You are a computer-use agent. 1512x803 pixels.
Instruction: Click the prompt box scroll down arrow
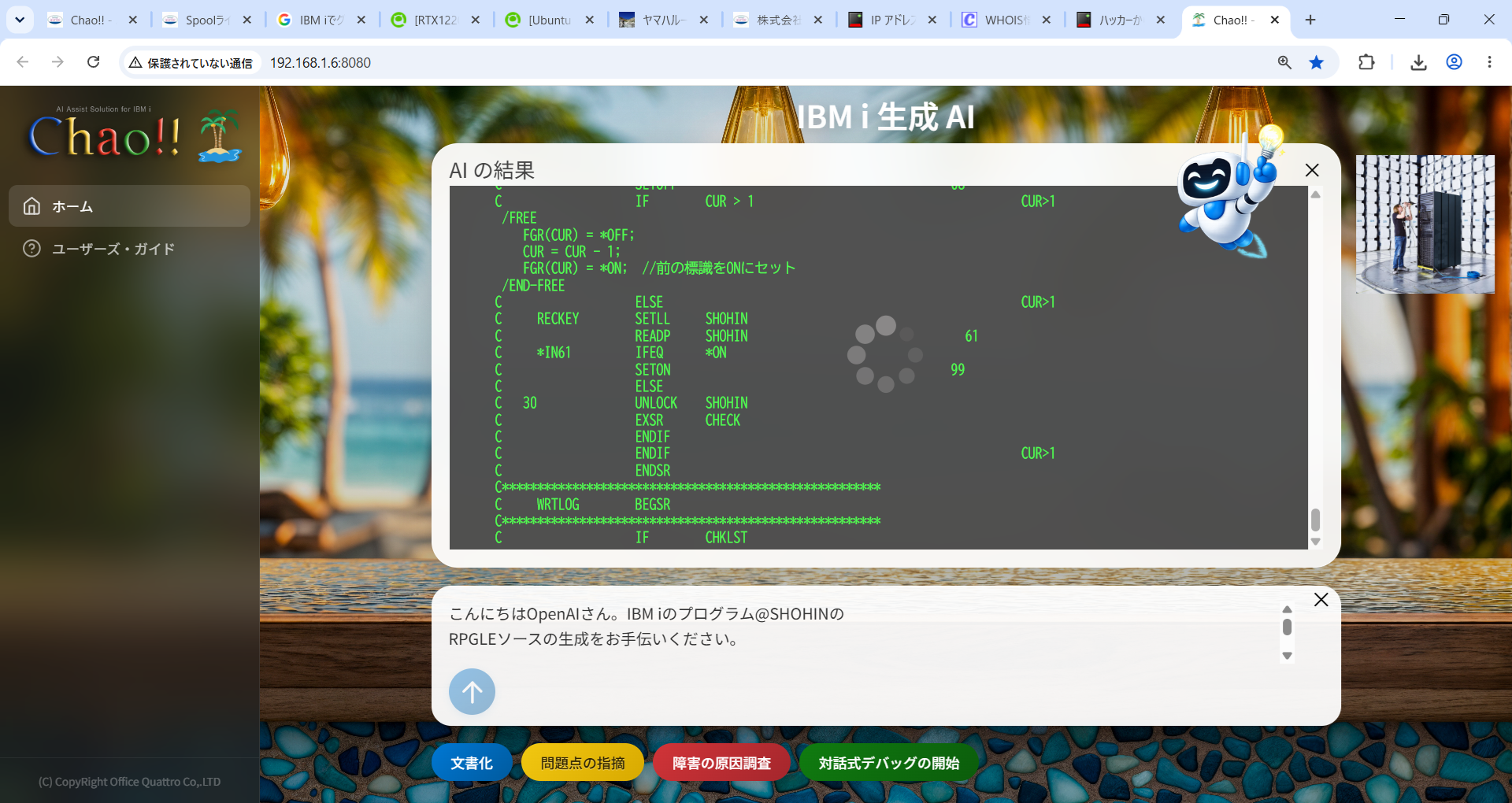tap(1287, 656)
